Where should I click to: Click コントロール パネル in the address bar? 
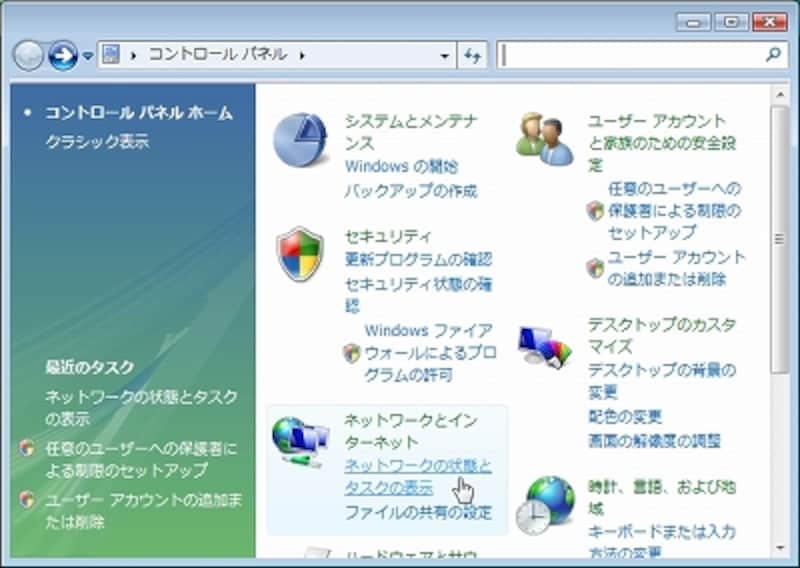218,54
